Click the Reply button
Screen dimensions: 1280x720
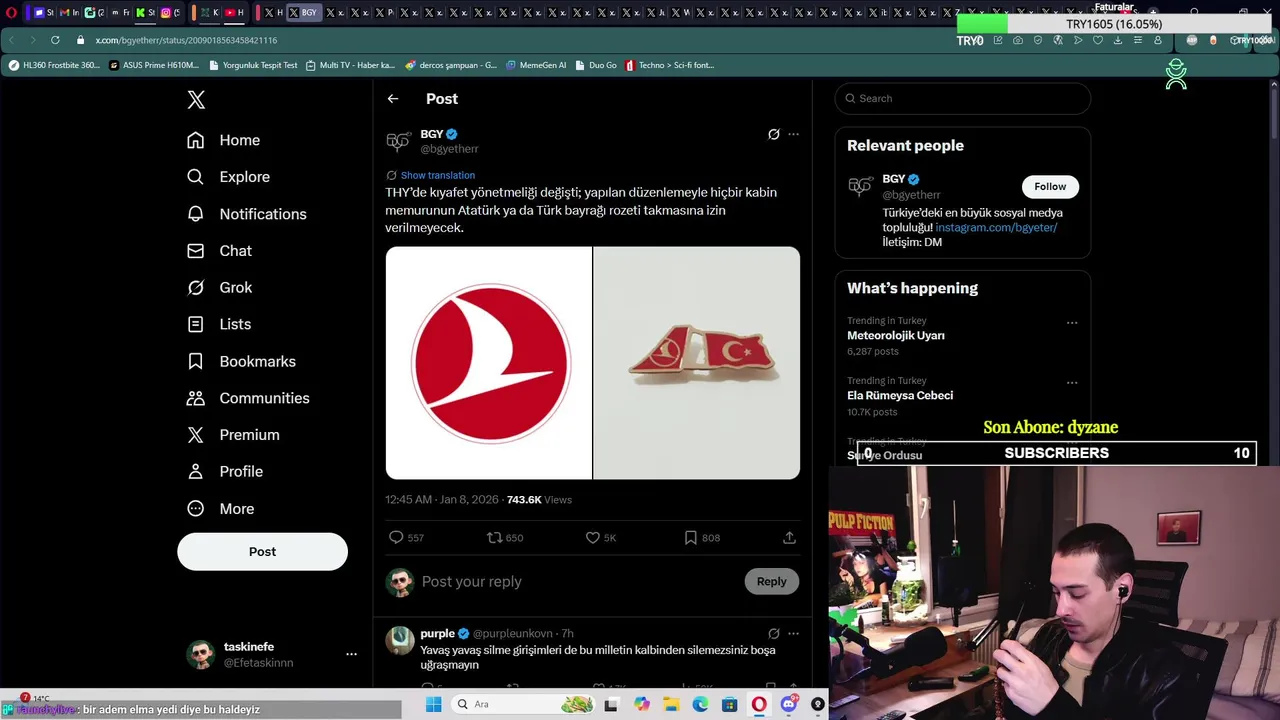click(x=771, y=582)
